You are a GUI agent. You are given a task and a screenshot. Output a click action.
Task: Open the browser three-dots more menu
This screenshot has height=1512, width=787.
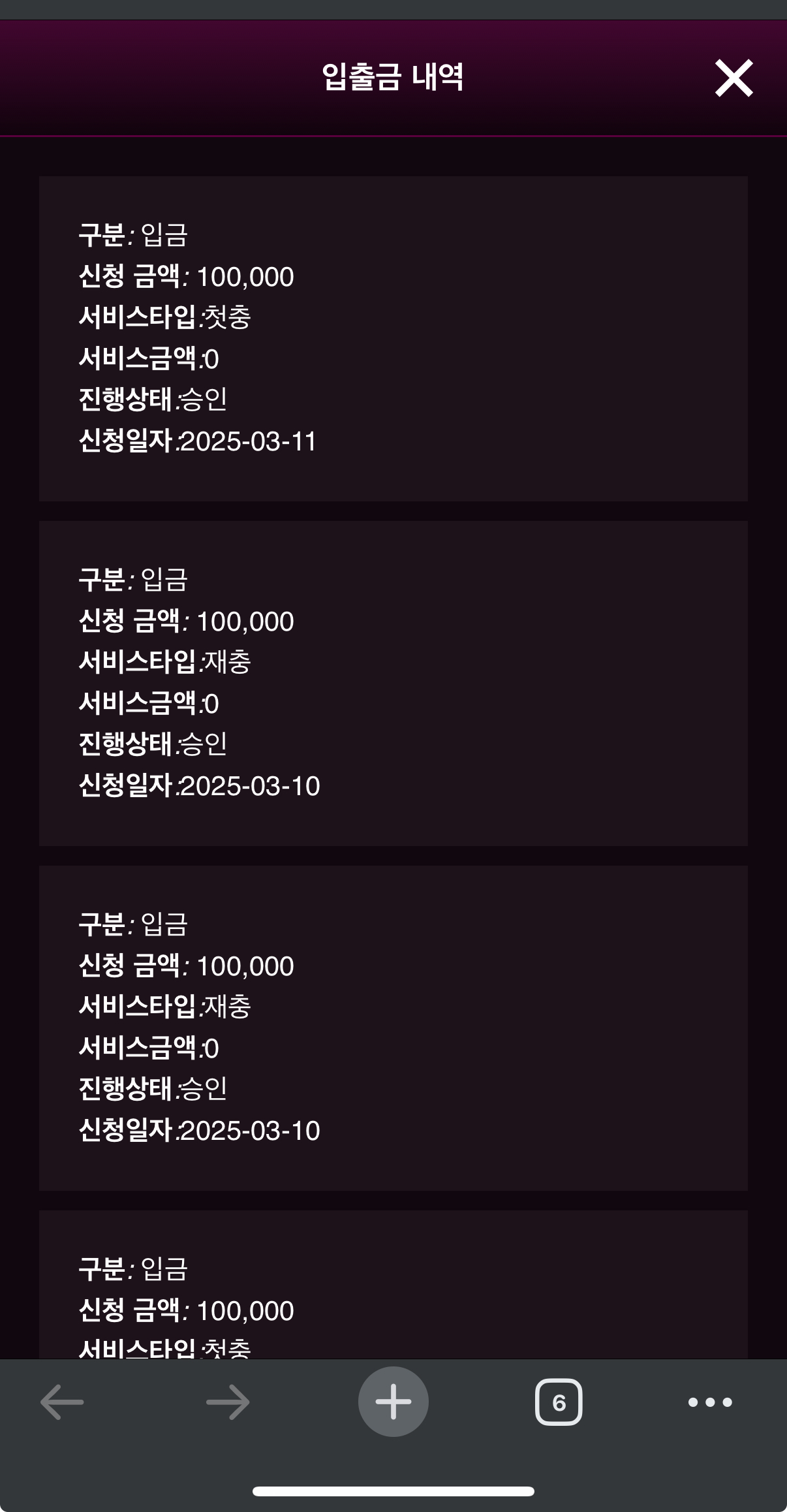pyautogui.click(x=710, y=1402)
